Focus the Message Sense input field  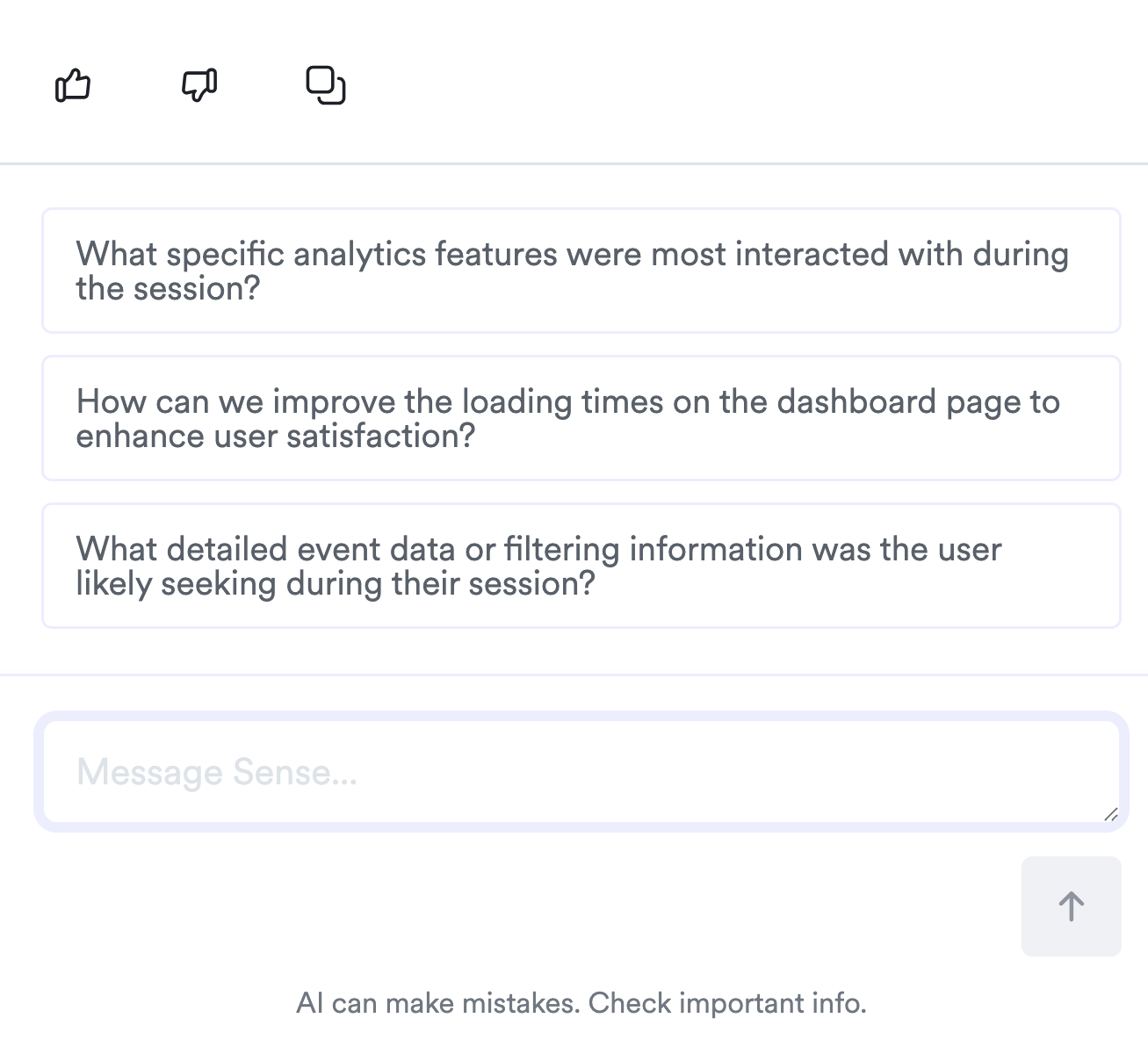coord(581,772)
